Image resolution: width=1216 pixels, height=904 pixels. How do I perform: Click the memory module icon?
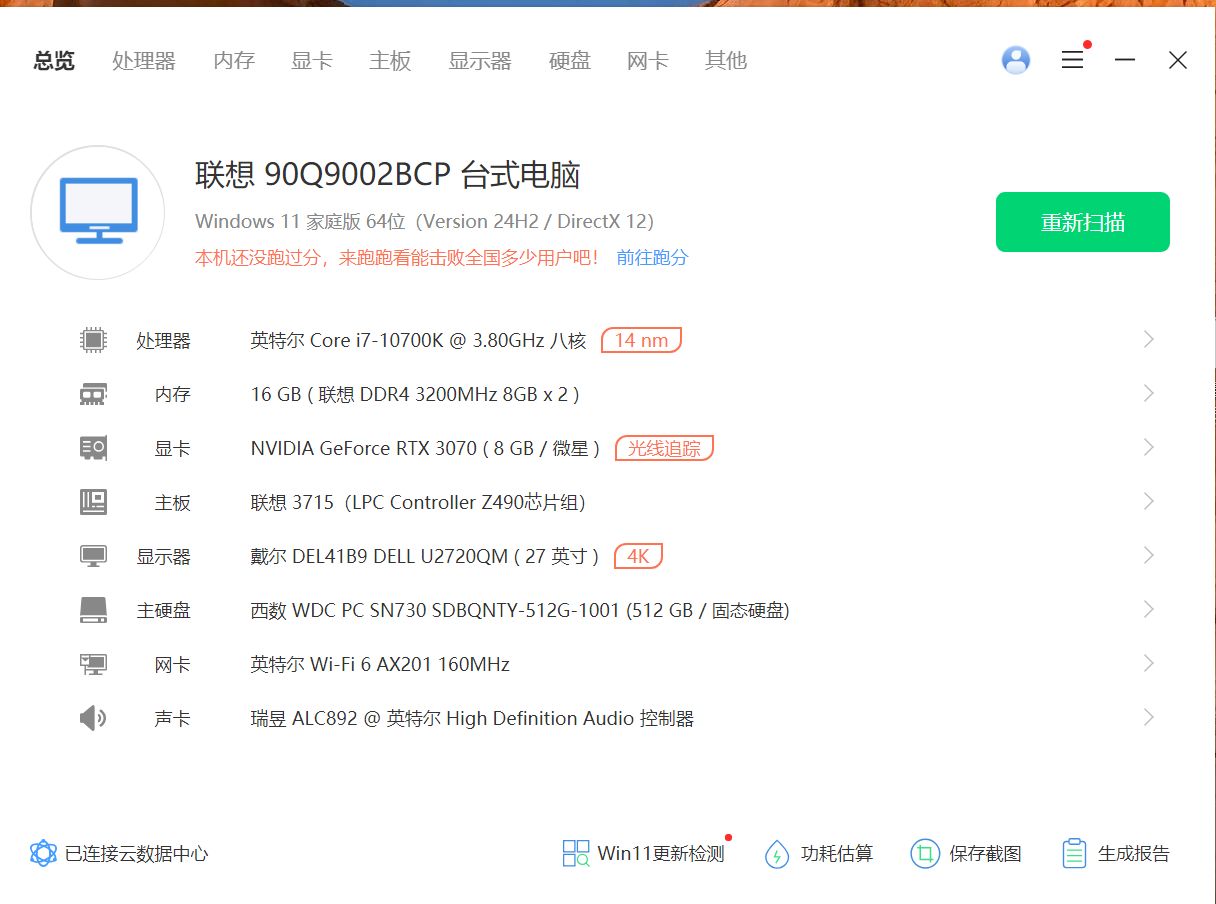93,394
